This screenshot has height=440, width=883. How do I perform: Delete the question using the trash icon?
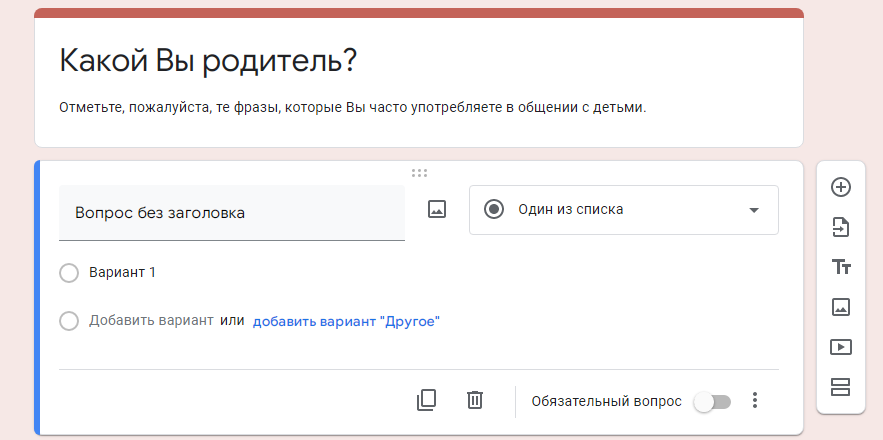tap(475, 400)
